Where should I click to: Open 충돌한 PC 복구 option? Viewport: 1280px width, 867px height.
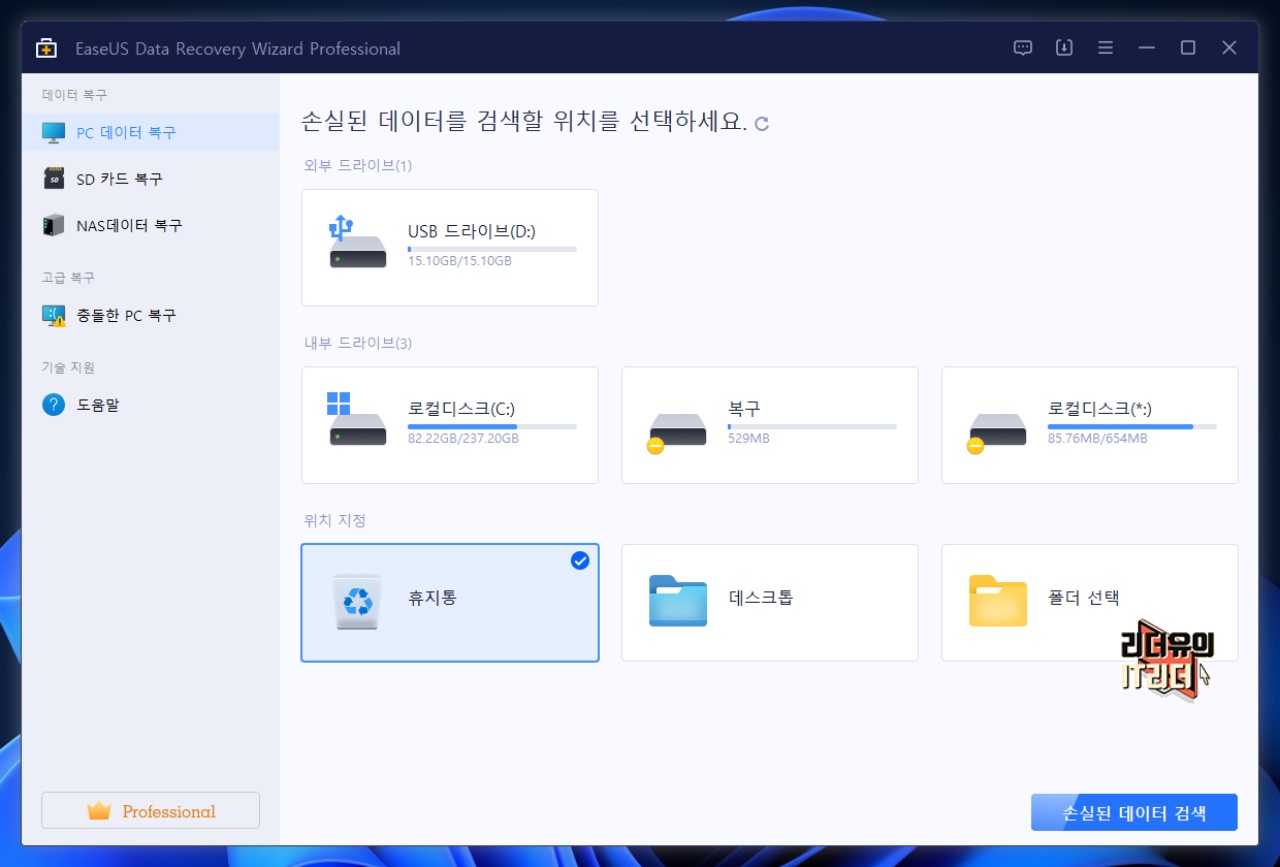[150, 315]
